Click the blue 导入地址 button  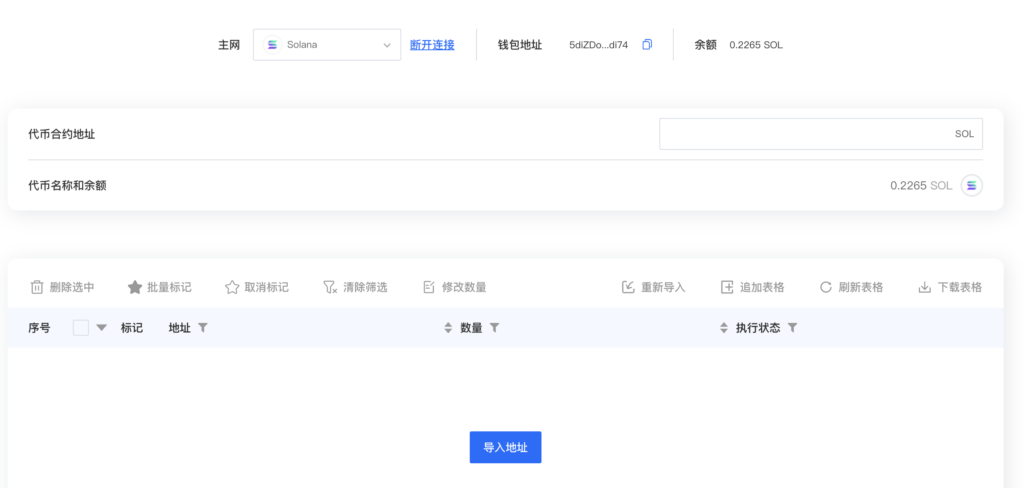(x=505, y=447)
